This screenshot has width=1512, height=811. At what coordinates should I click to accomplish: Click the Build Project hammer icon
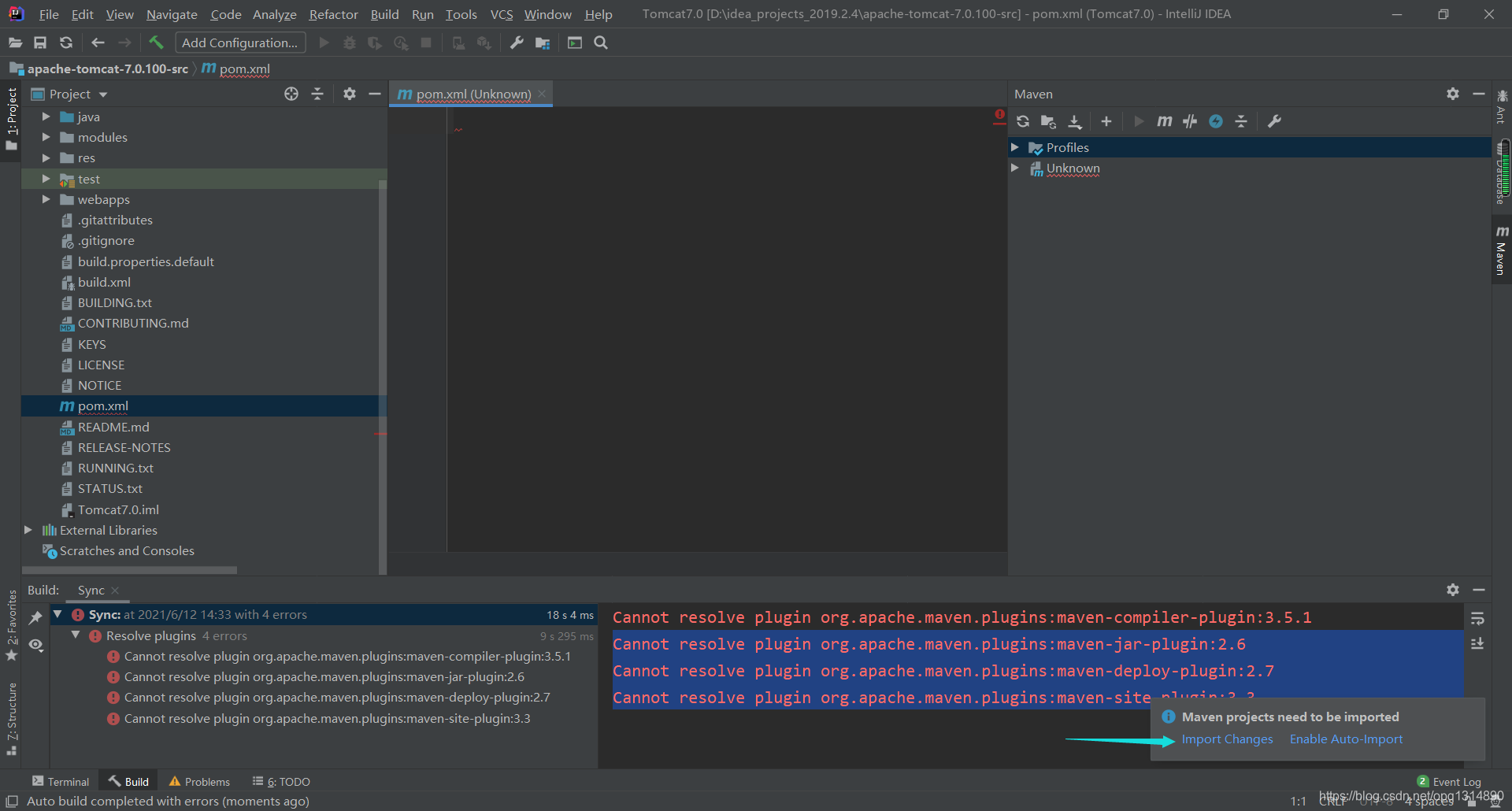156,43
